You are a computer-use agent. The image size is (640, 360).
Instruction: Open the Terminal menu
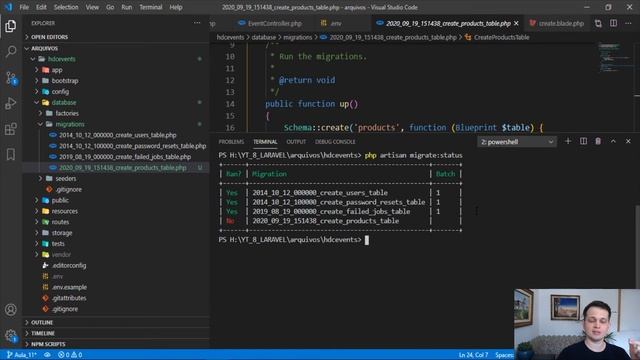pos(151,7)
